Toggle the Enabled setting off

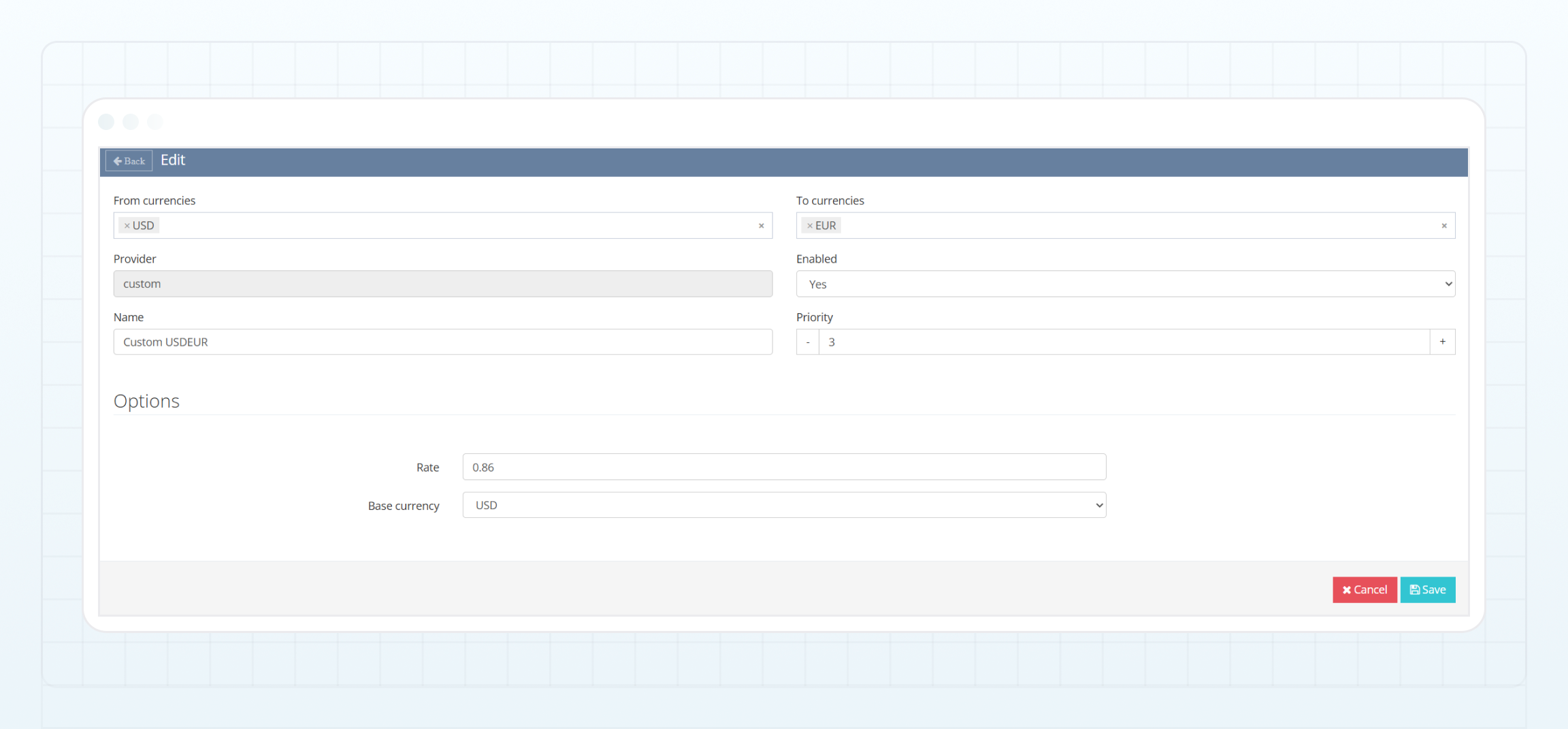click(x=1124, y=284)
